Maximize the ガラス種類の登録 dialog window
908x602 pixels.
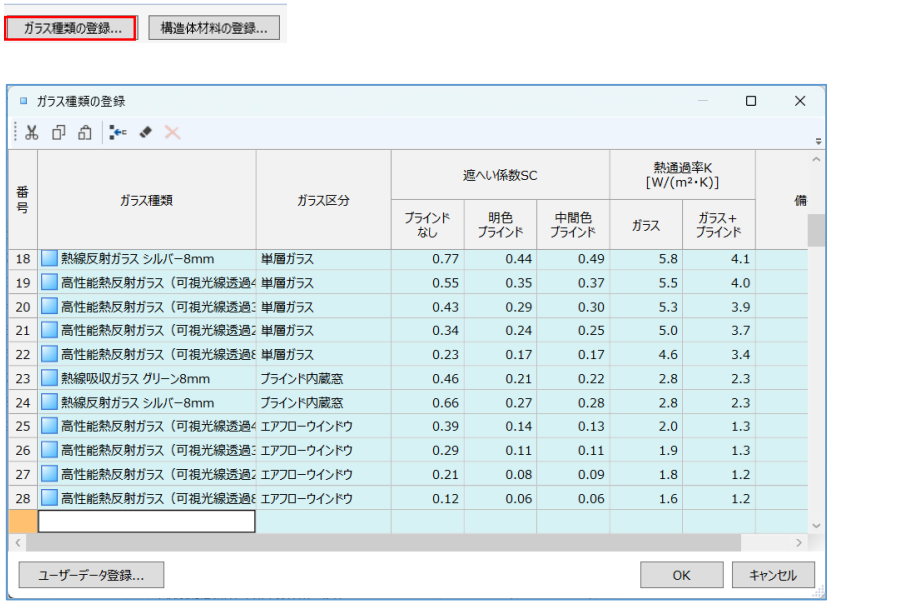(751, 101)
